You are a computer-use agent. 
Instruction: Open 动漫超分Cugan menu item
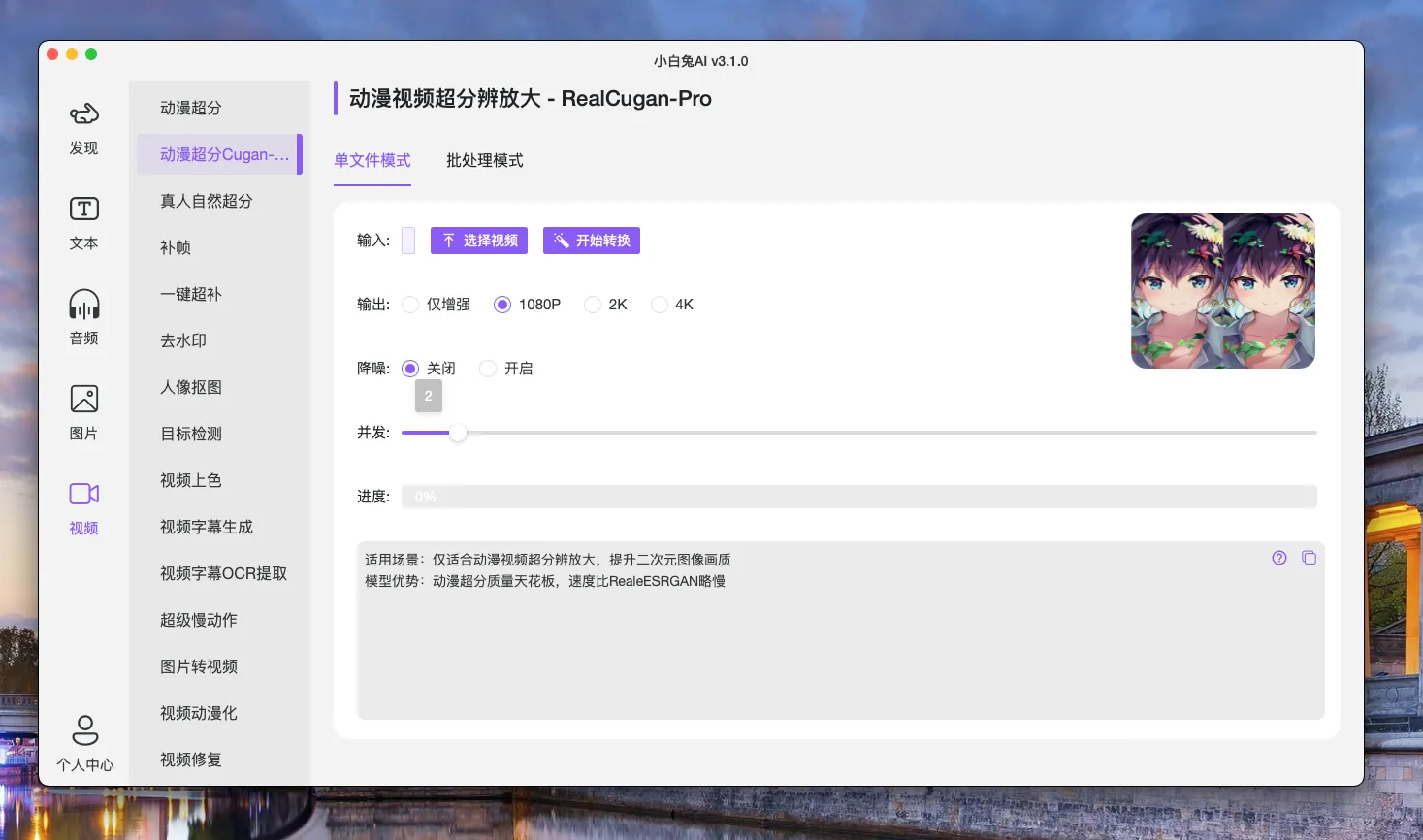point(219,154)
